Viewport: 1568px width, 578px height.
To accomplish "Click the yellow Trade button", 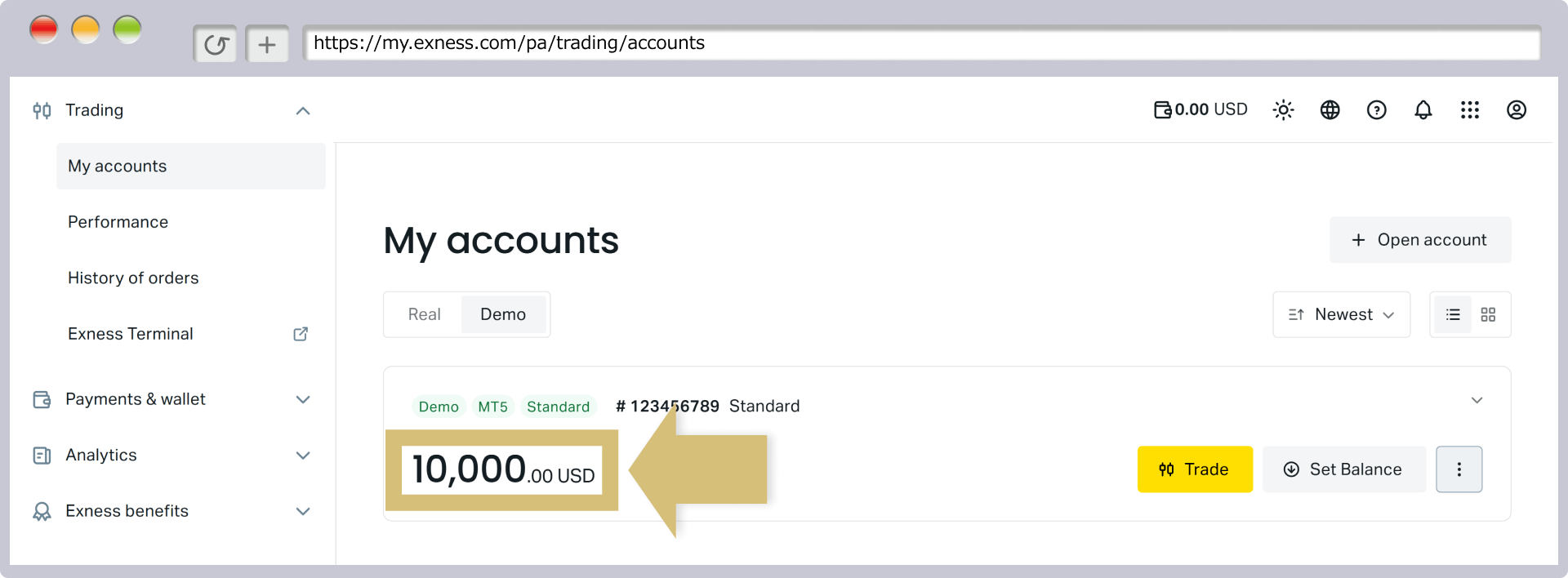I will (1194, 469).
